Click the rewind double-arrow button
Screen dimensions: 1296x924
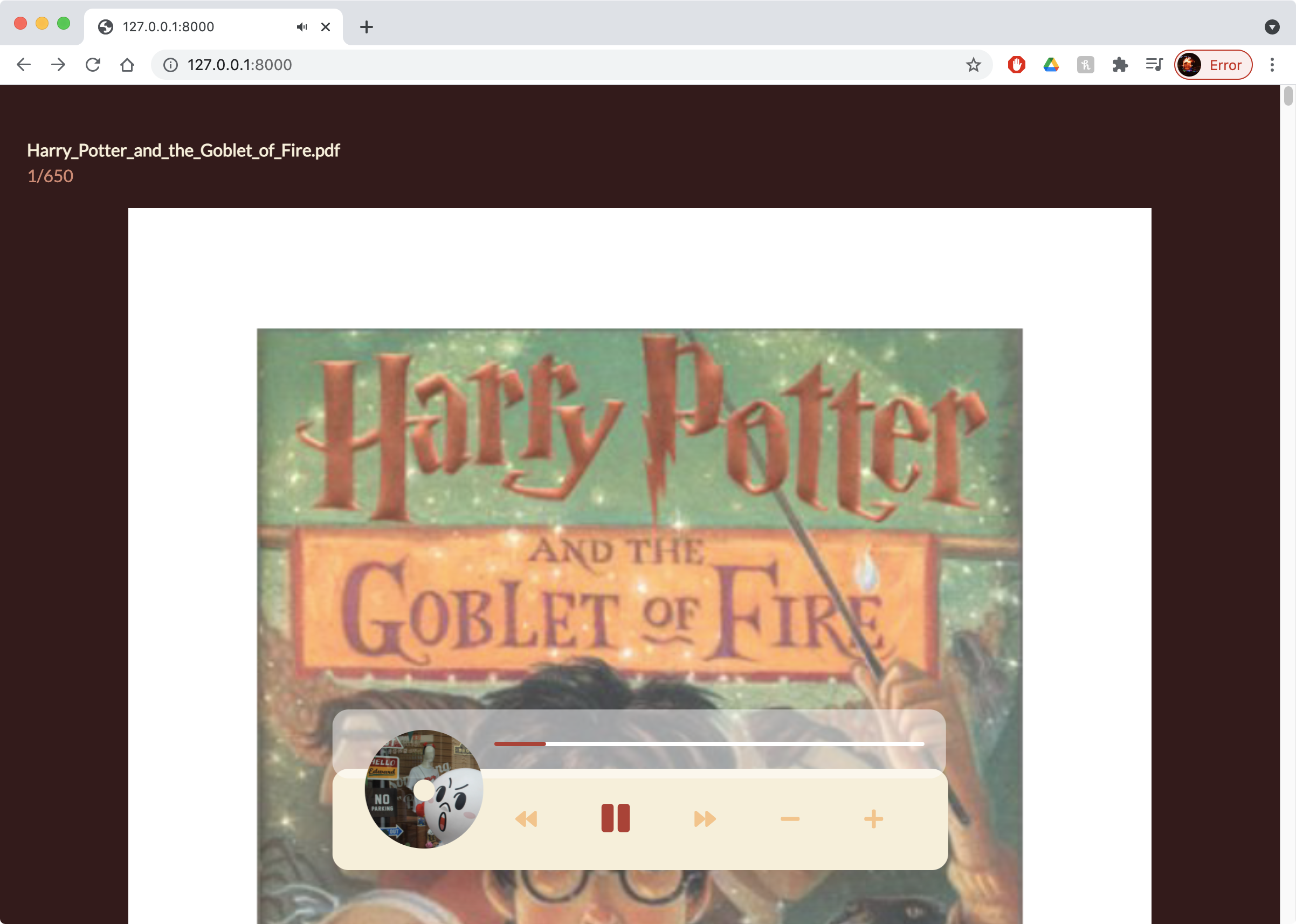click(526, 819)
